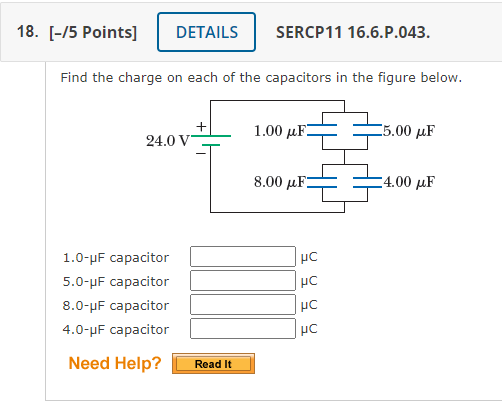The height and width of the screenshot is (402, 502).
Task: Click the 5.00 µF capacitor symbol
Action: [x=367, y=130]
